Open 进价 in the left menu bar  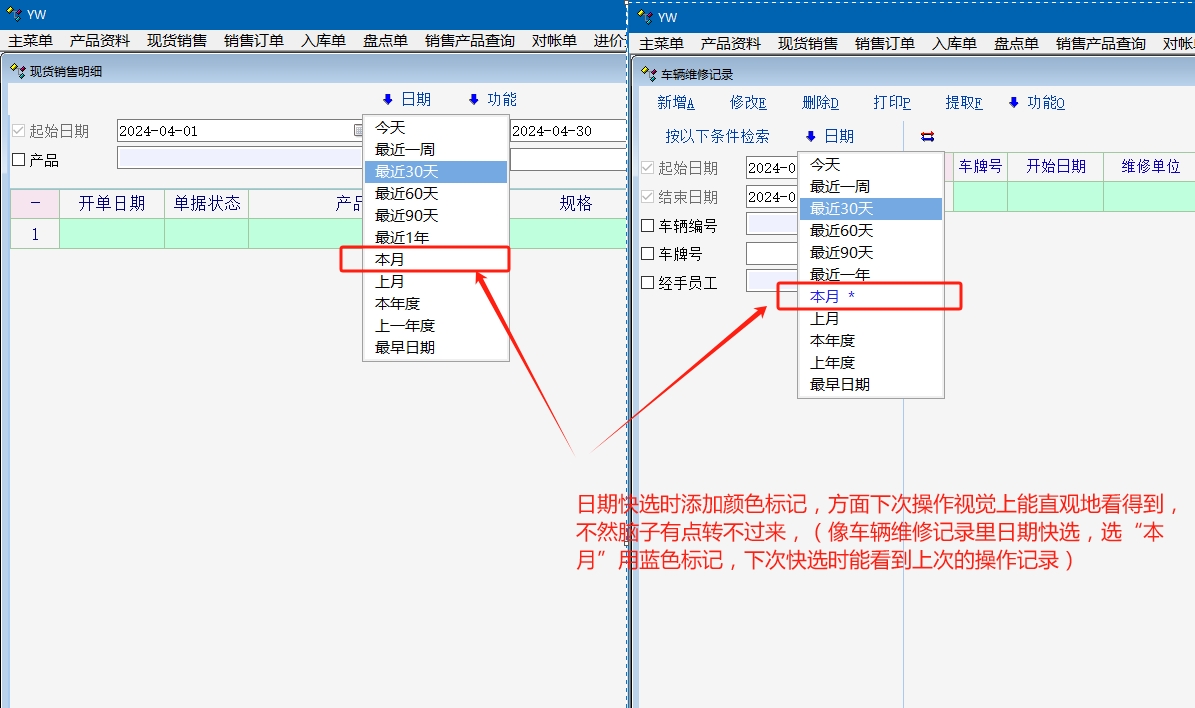[609, 41]
